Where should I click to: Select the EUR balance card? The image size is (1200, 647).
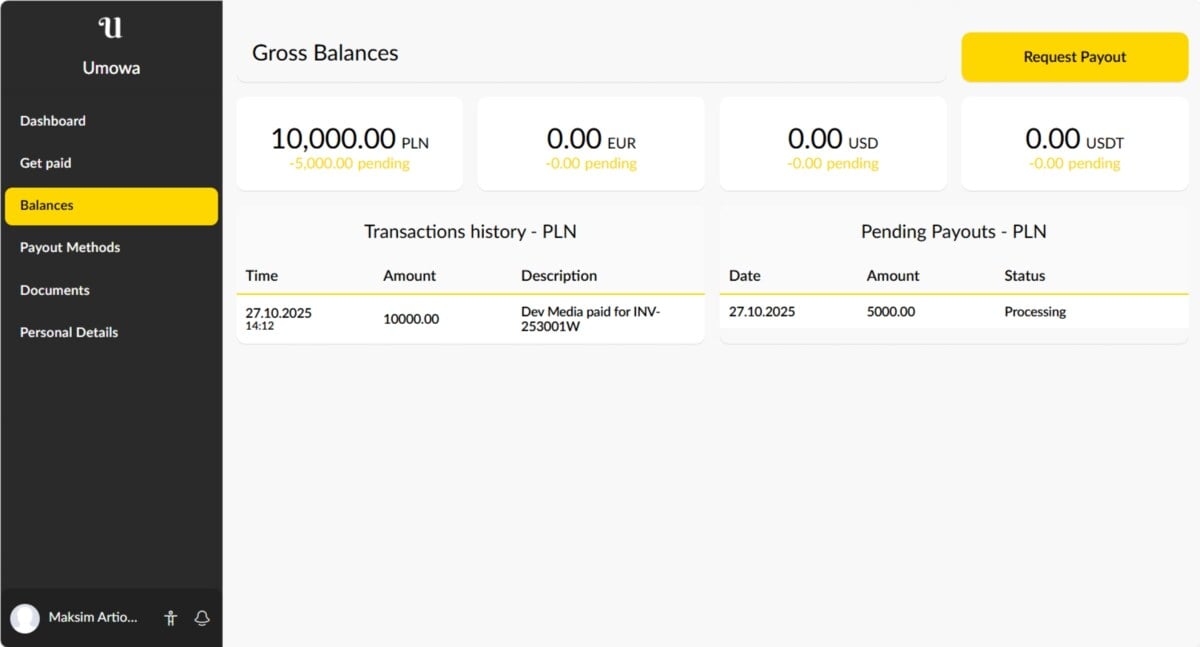(591, 144)
